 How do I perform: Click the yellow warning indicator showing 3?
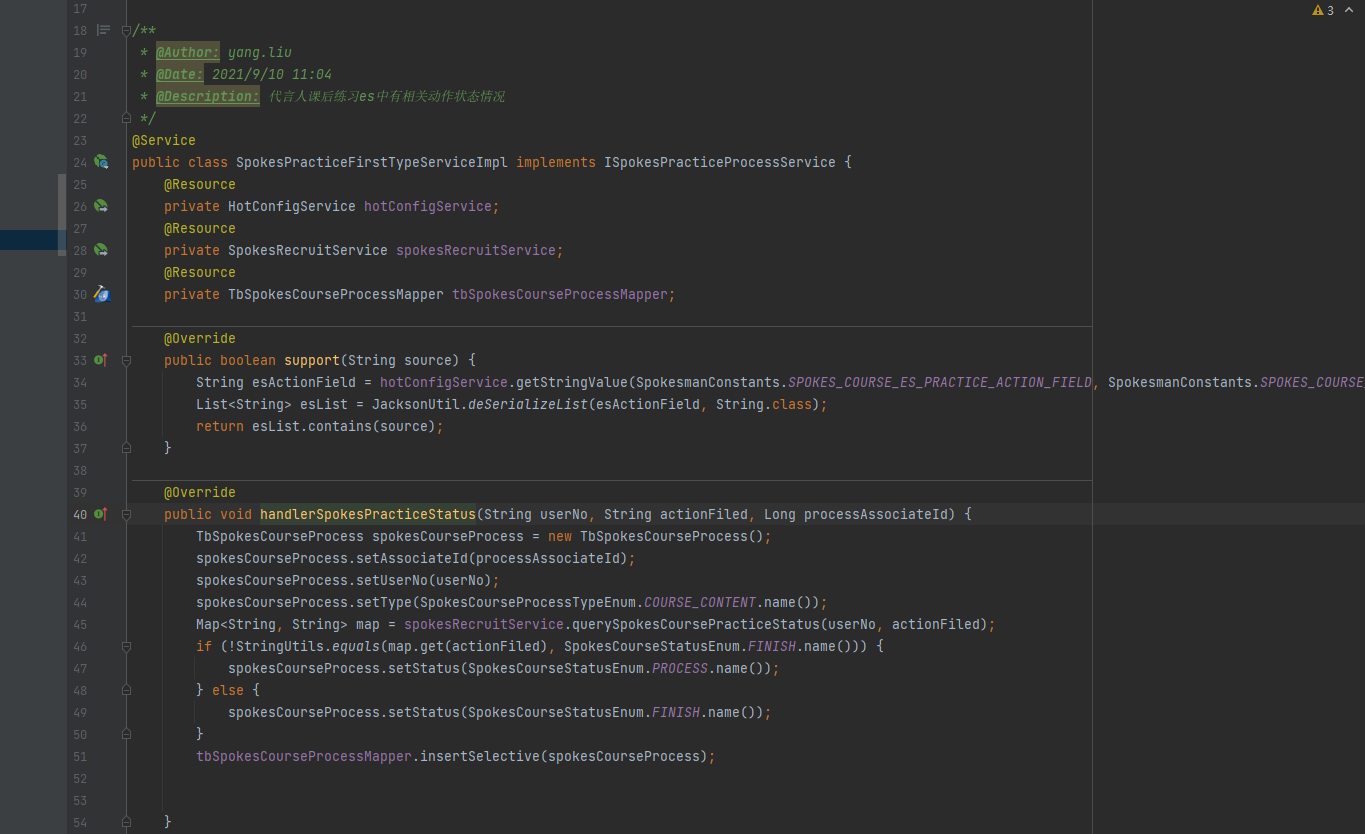1323,10
